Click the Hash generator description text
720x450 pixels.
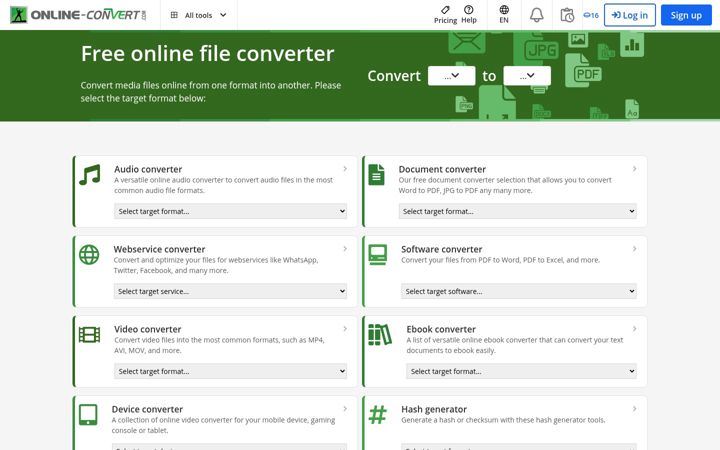(503, 420)
